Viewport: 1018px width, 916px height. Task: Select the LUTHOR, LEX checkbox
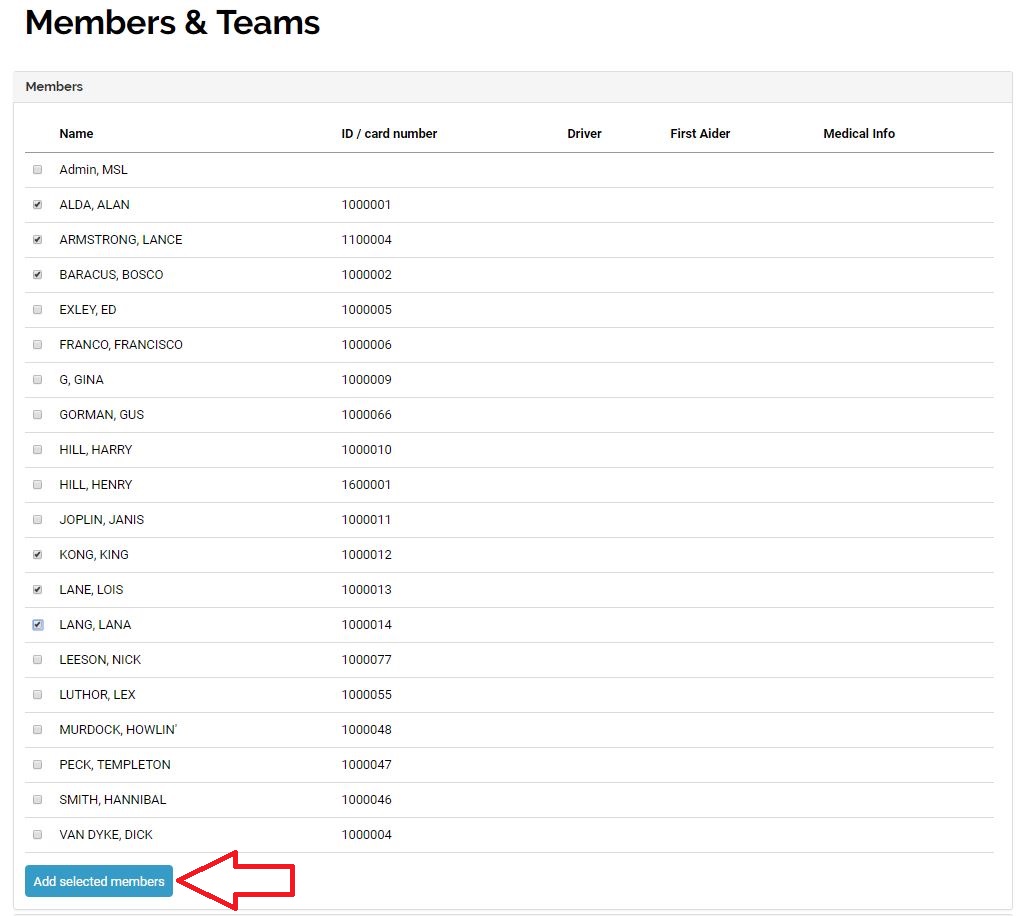[38, 695]
